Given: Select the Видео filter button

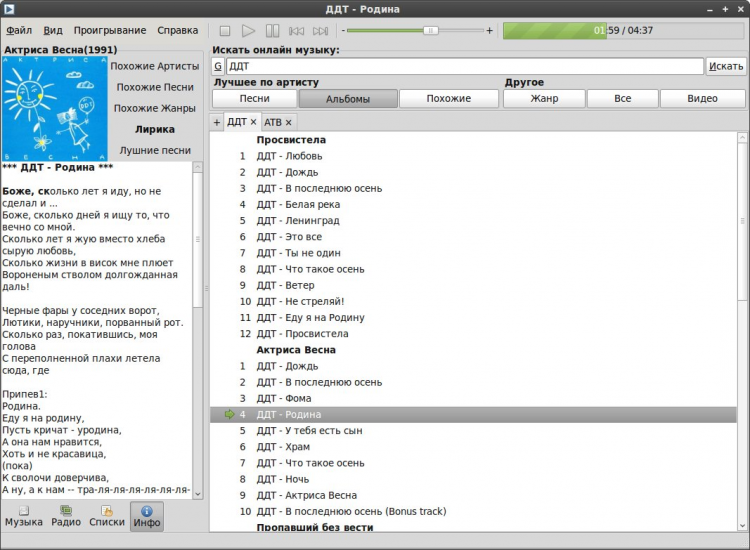Looking at the screenshot, I should click(x=702, y=99).
